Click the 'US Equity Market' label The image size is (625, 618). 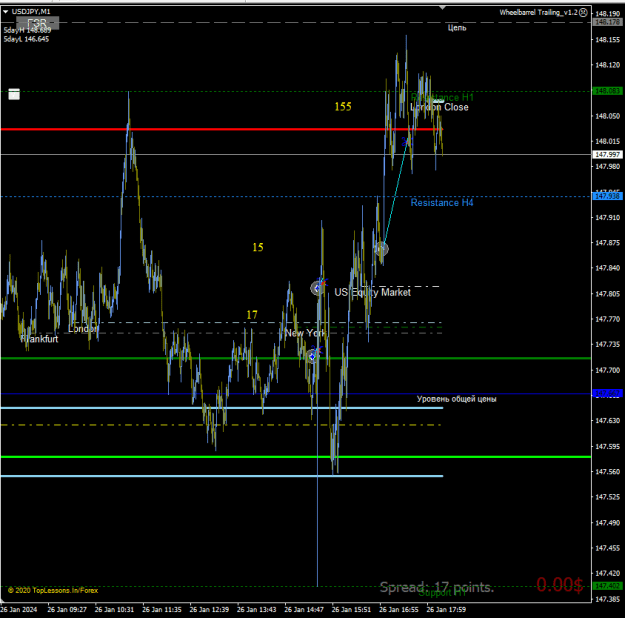click(x=372, y=292)
